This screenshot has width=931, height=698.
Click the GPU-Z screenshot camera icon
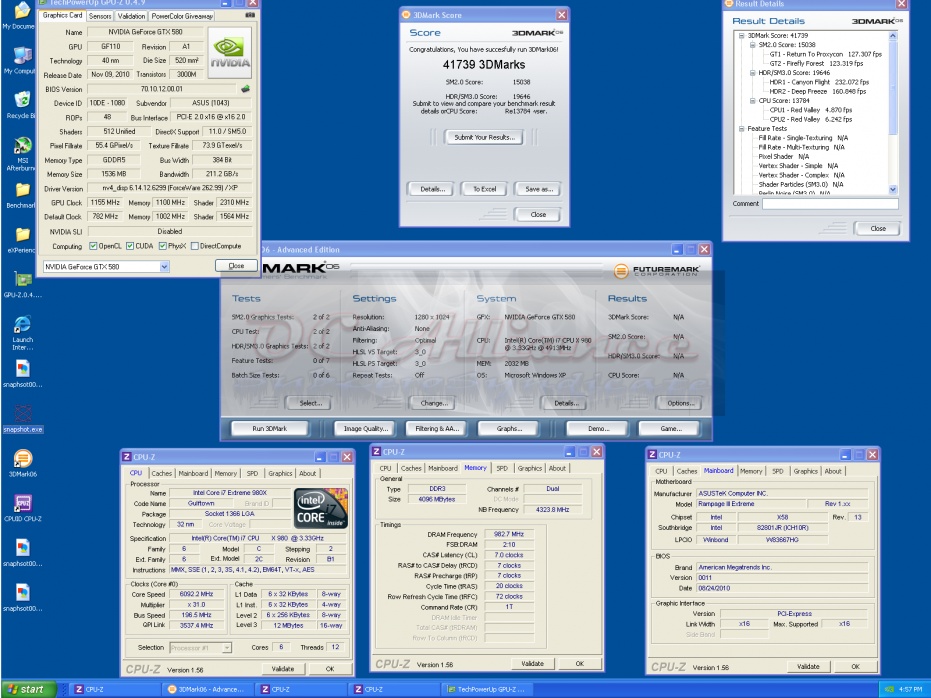click(249, 16)
